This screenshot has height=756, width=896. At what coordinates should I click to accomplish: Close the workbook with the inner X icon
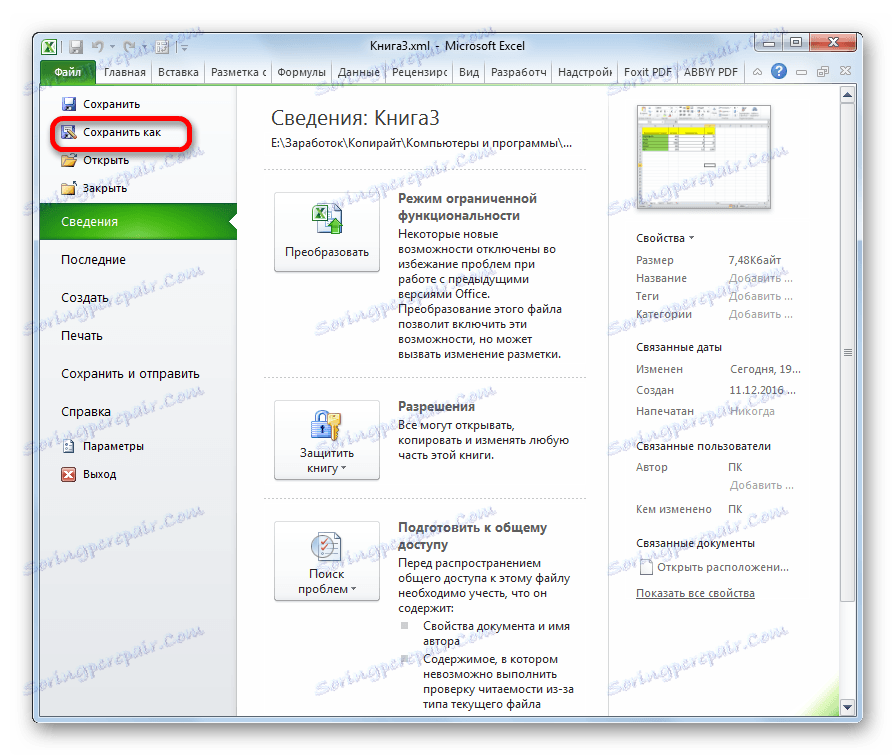coord(845,71)
